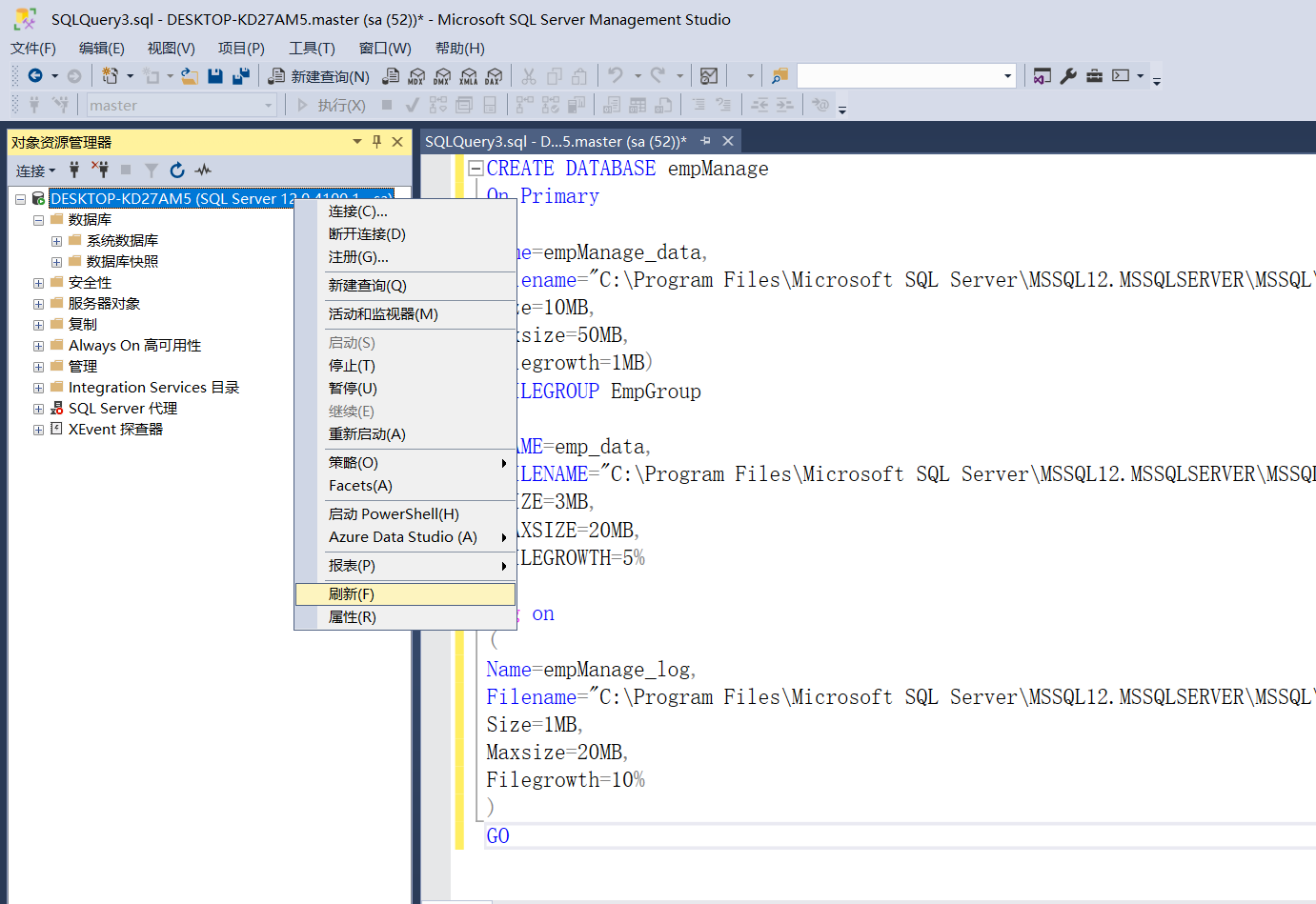1316x904 pixels.
Task: Collapse the 数据库 tree node
Action: point(38,220)
